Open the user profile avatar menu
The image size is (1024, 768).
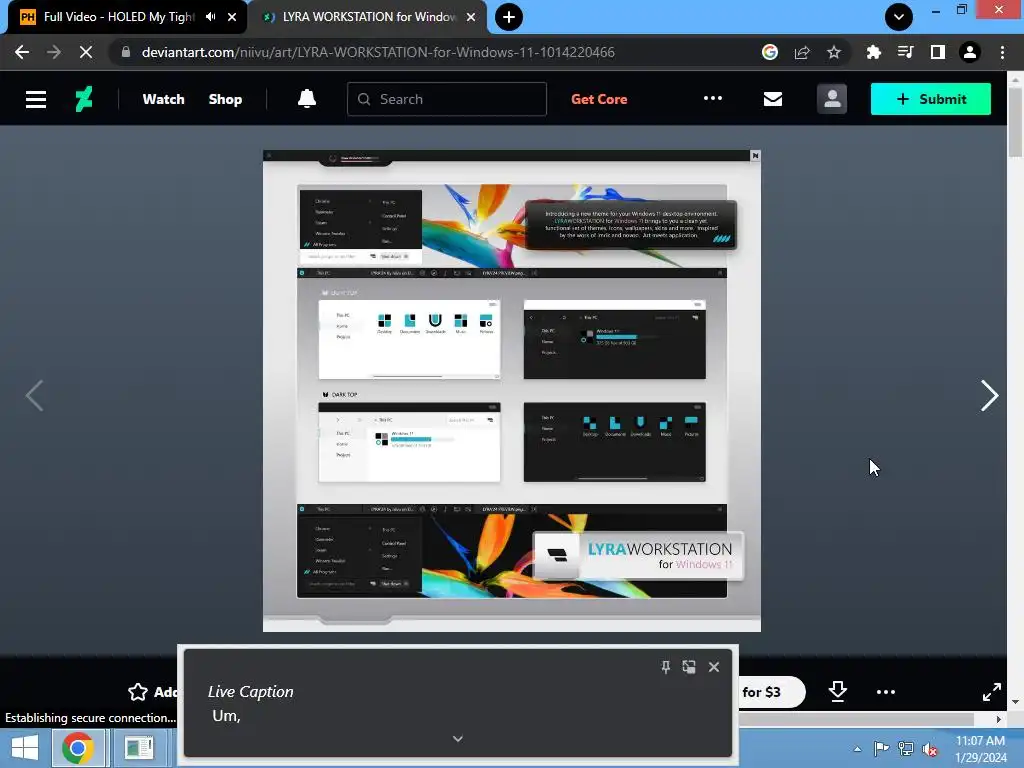click(x=832, y=99)
